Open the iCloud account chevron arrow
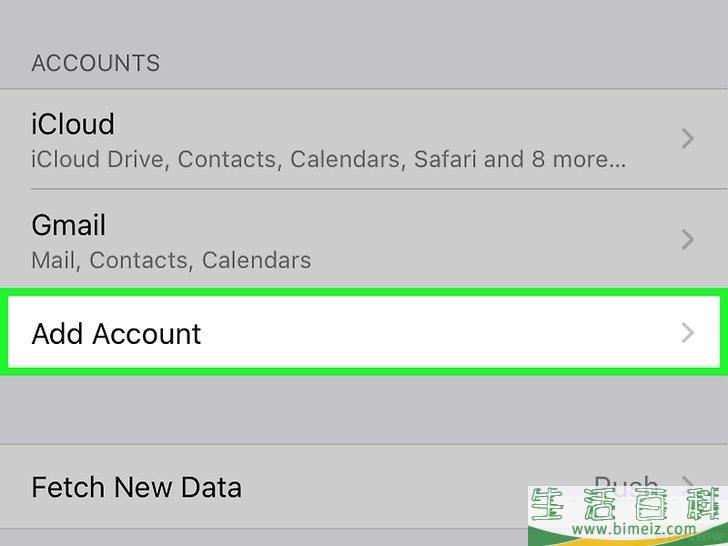This screenshot has height=546, width=728. coord(688,139)
